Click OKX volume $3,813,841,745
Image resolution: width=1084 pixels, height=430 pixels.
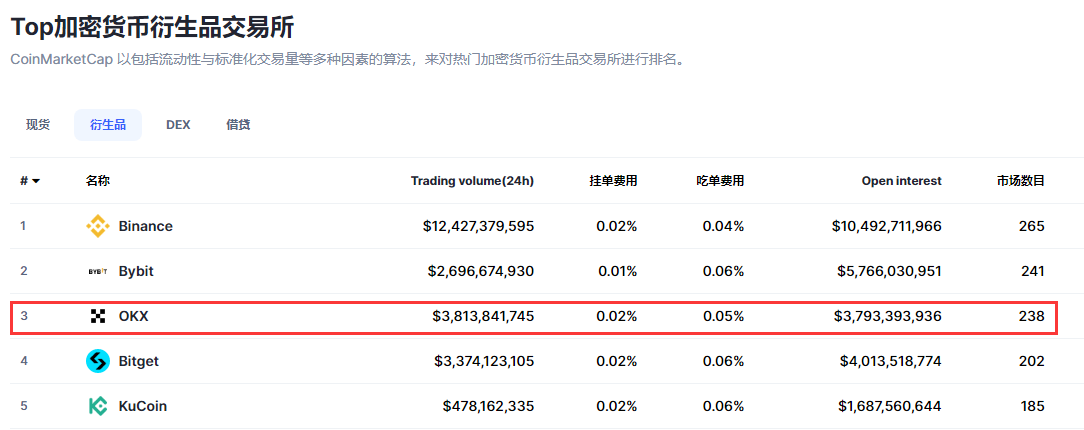click(483, 317)
